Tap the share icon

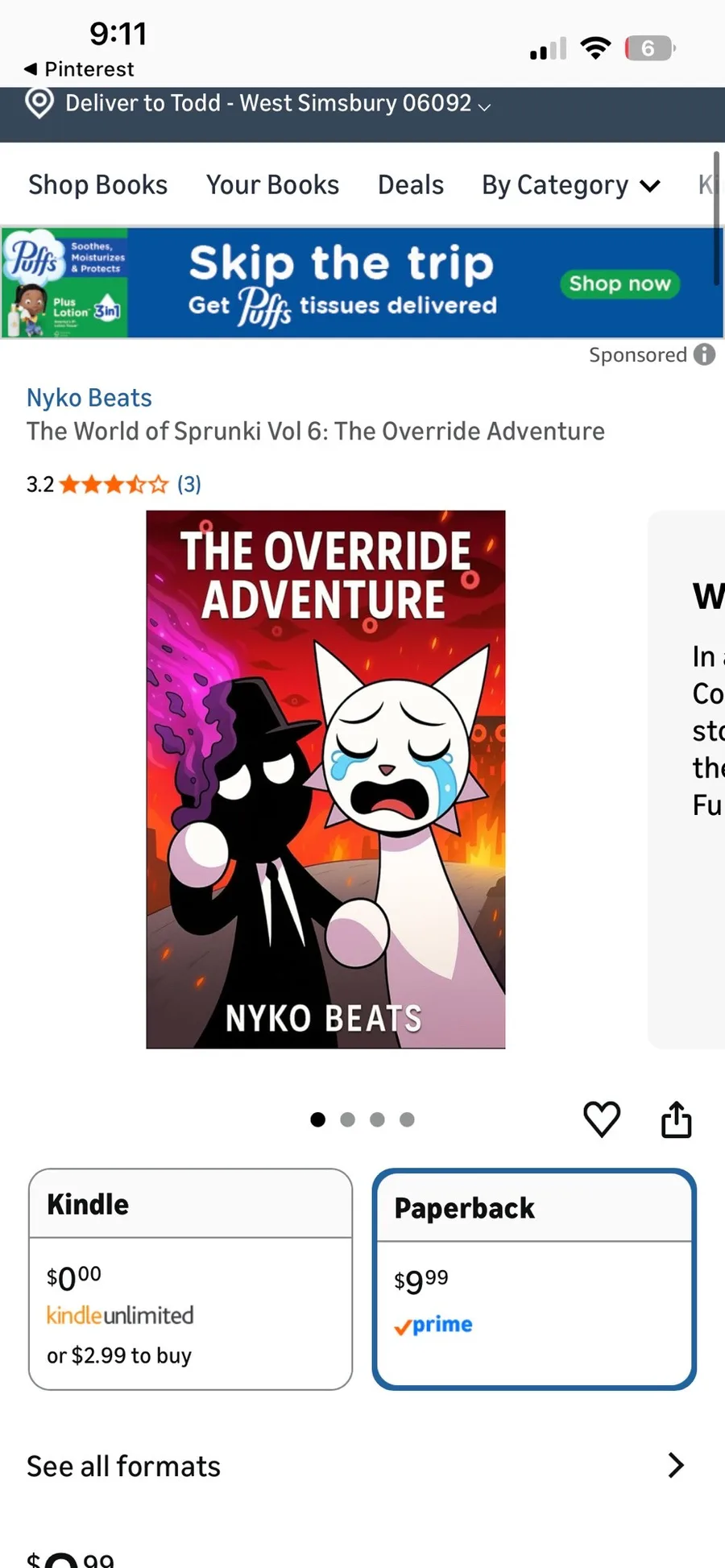coord(677,1119)
